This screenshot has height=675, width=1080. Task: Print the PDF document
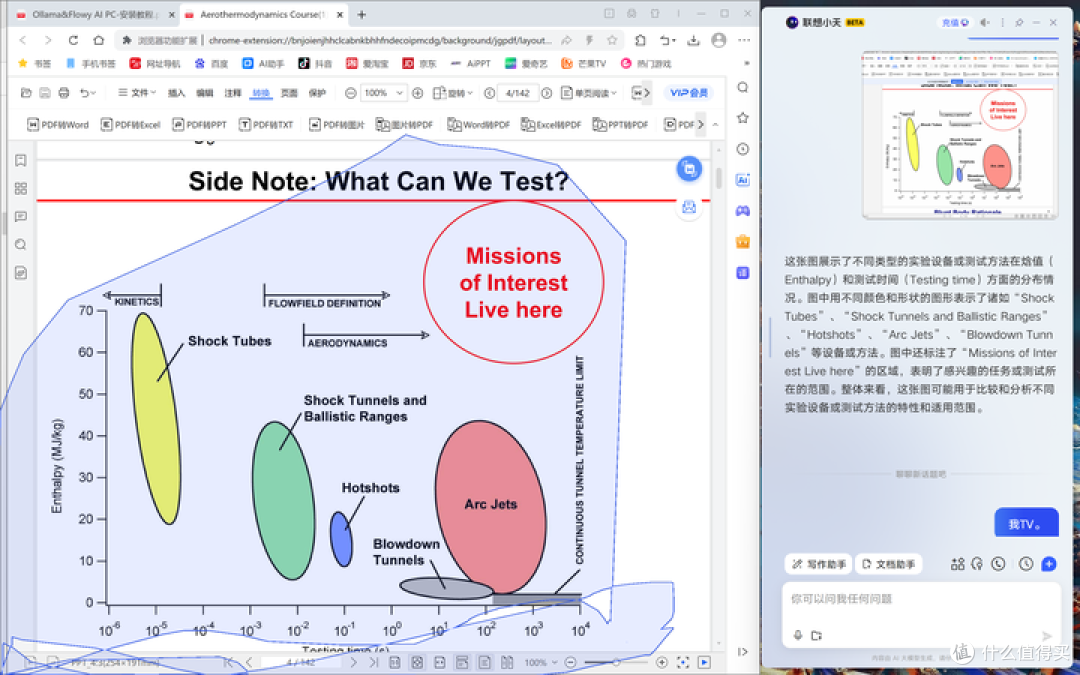[63, 92]
